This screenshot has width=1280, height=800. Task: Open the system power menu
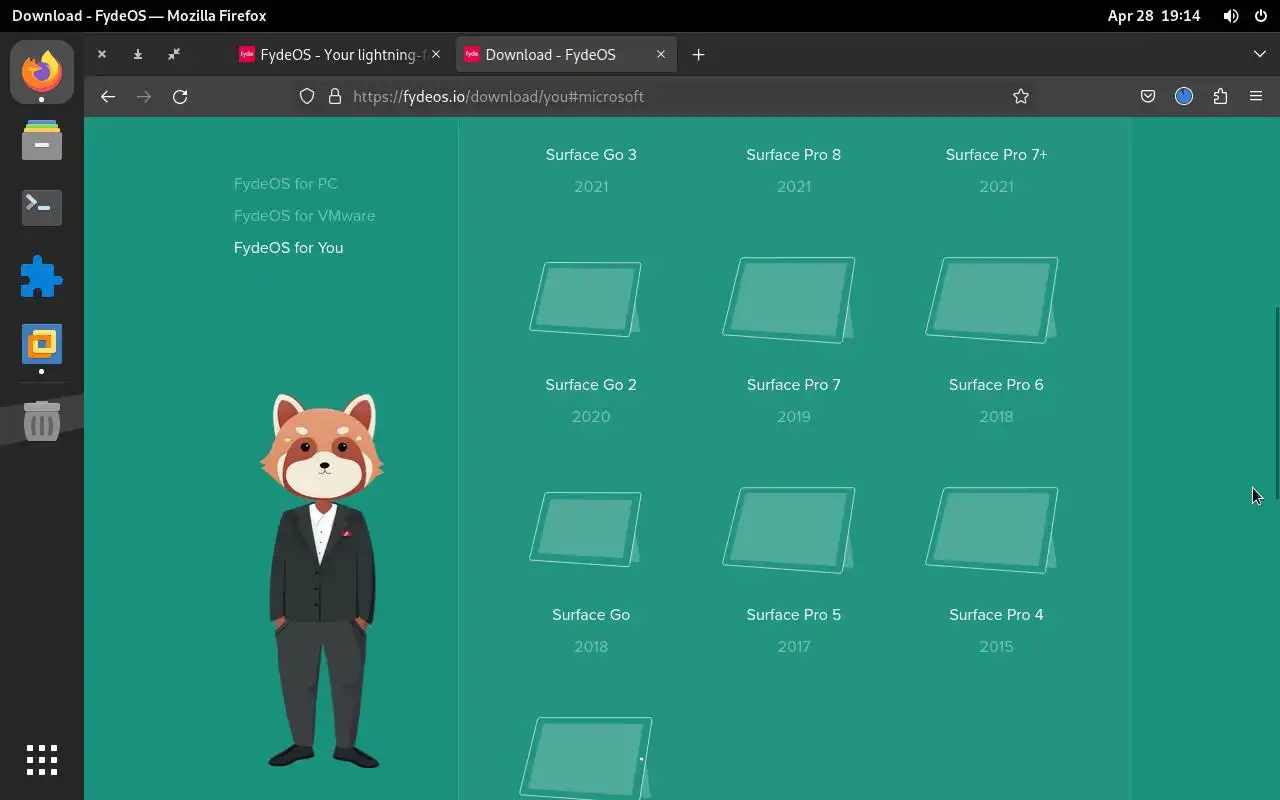pos(1259,16)
